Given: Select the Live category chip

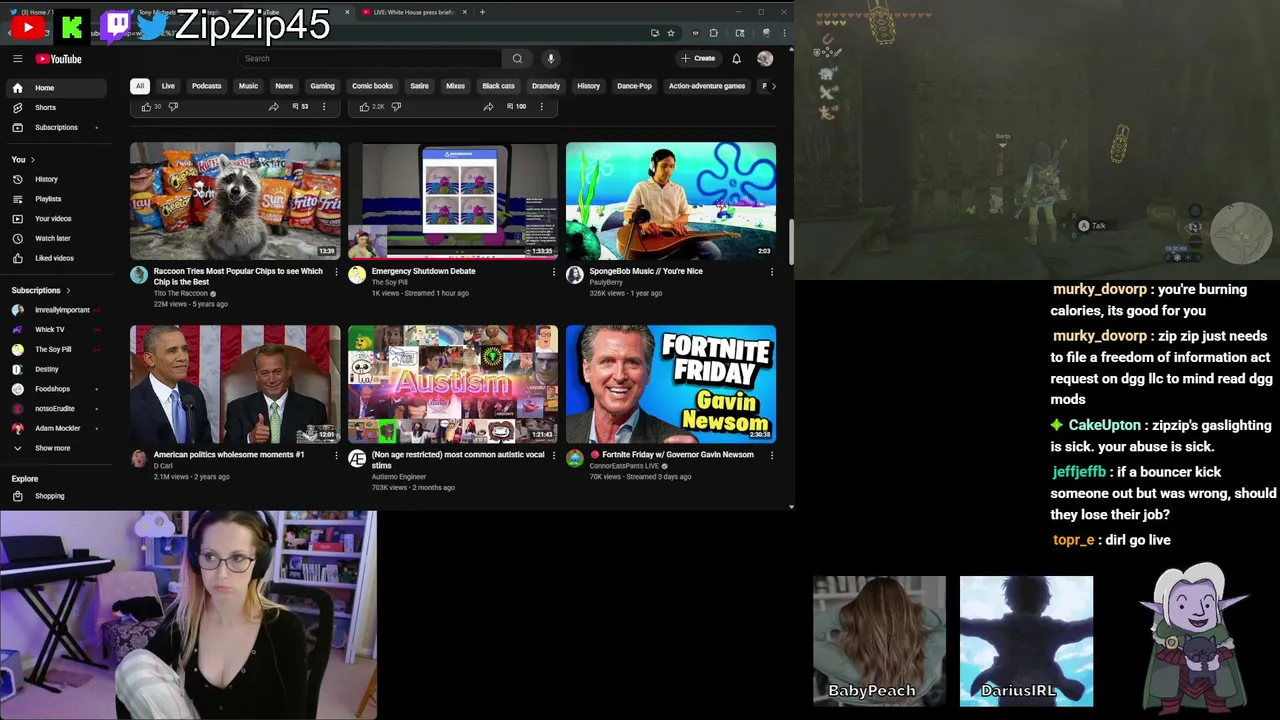Looking at the screenshot, I should [x=168, y=86].
